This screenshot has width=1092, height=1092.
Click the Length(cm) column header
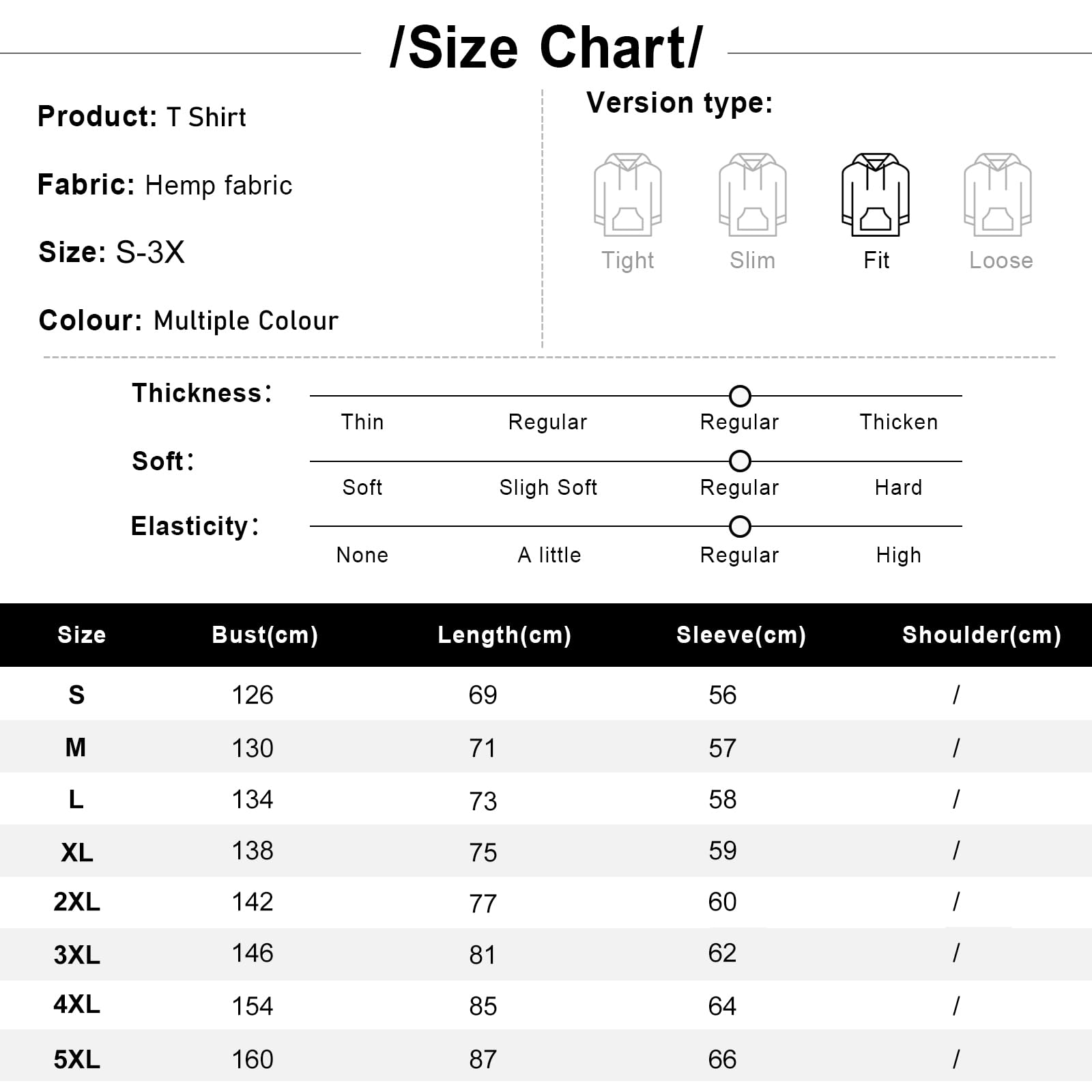504,635
